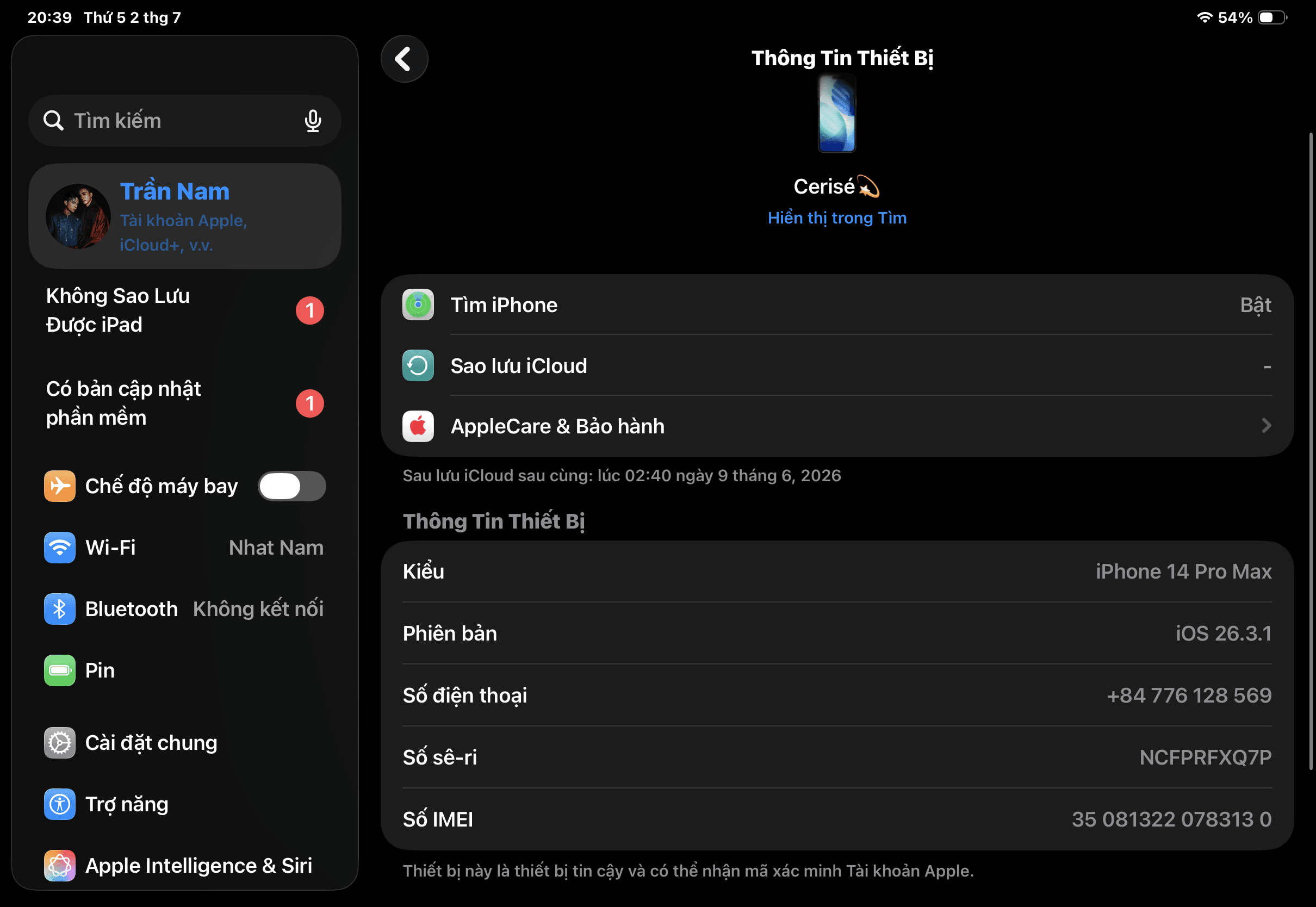Open Bluetooth settings in sidebar

(185, 608)
